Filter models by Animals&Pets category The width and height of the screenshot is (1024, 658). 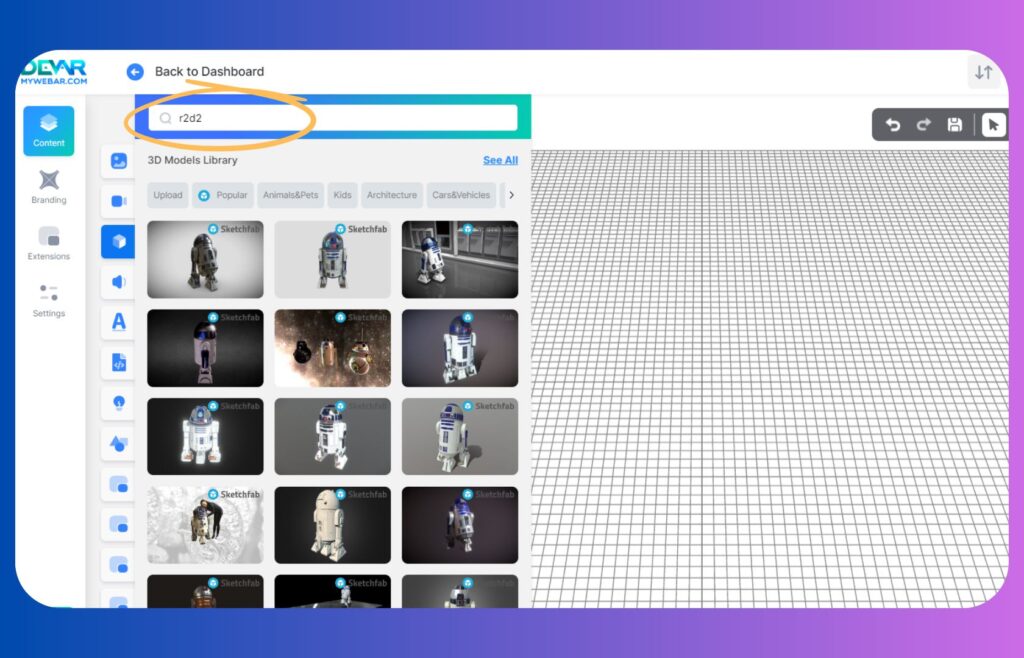[x=289, y=195]
